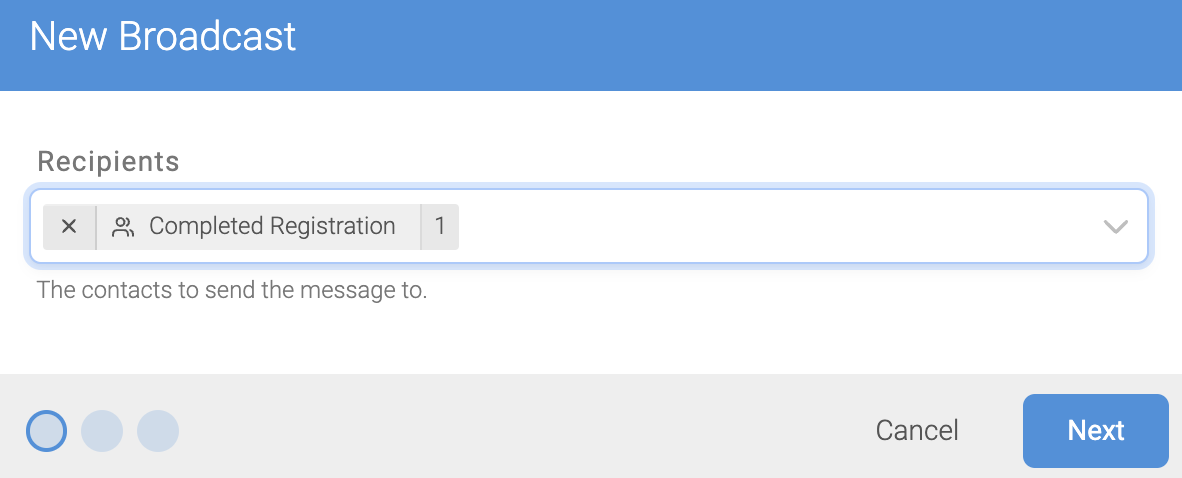Click the group people icon in recipient chip

(123, 227)
